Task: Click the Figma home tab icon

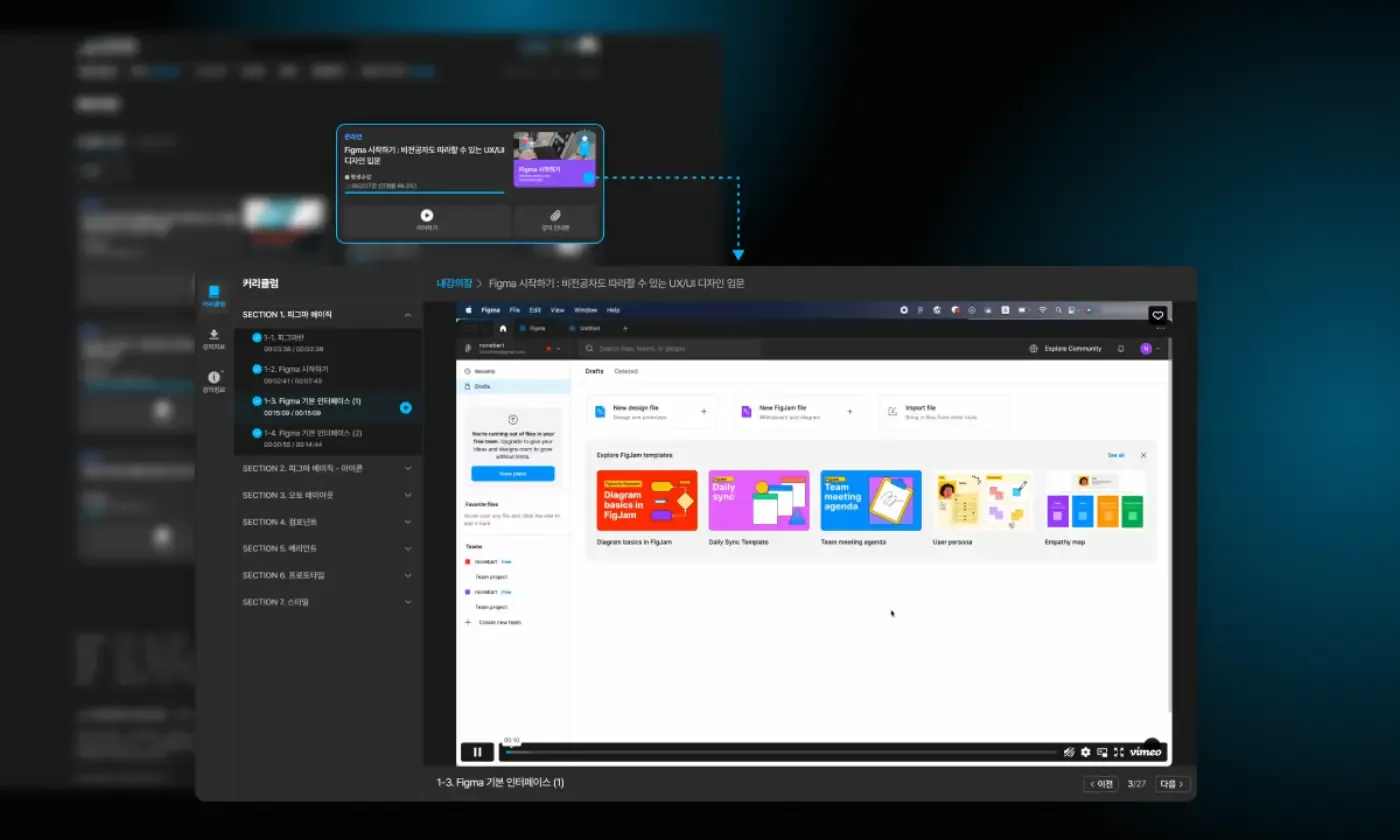Action: click(503, 328)
